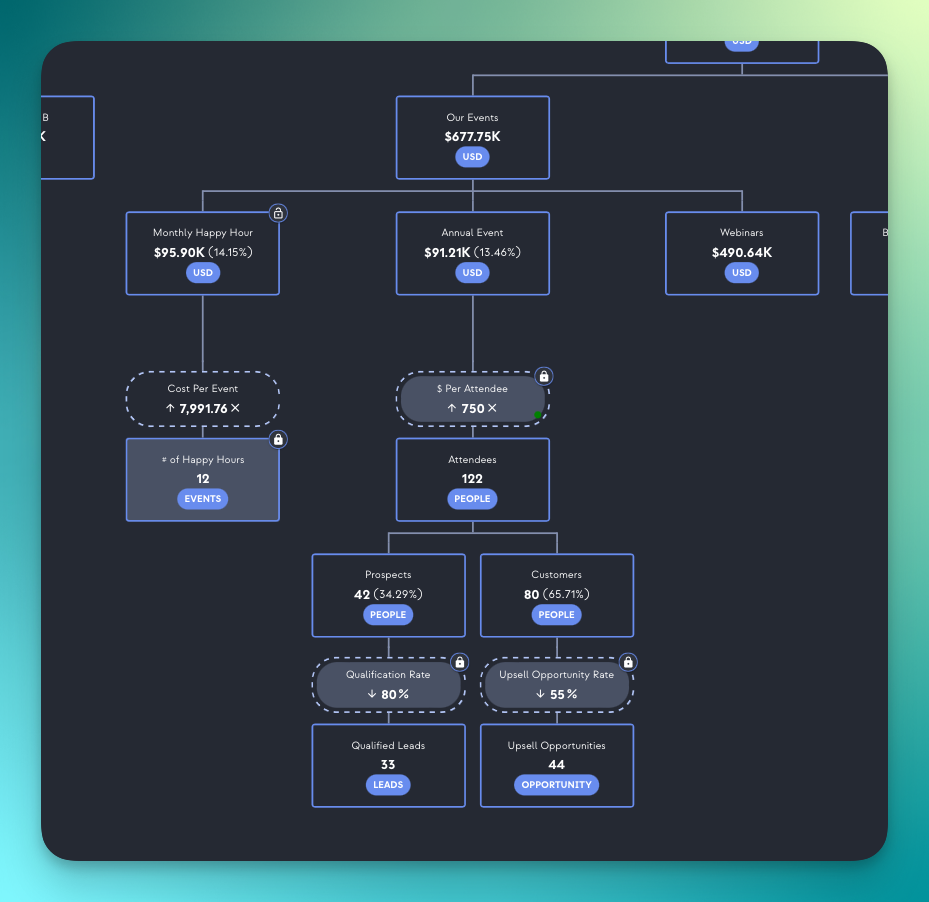Screen dimensions: 929x902
Task: Toggle the lock on $ Per Attendee
Action: [x=543, y=376]
